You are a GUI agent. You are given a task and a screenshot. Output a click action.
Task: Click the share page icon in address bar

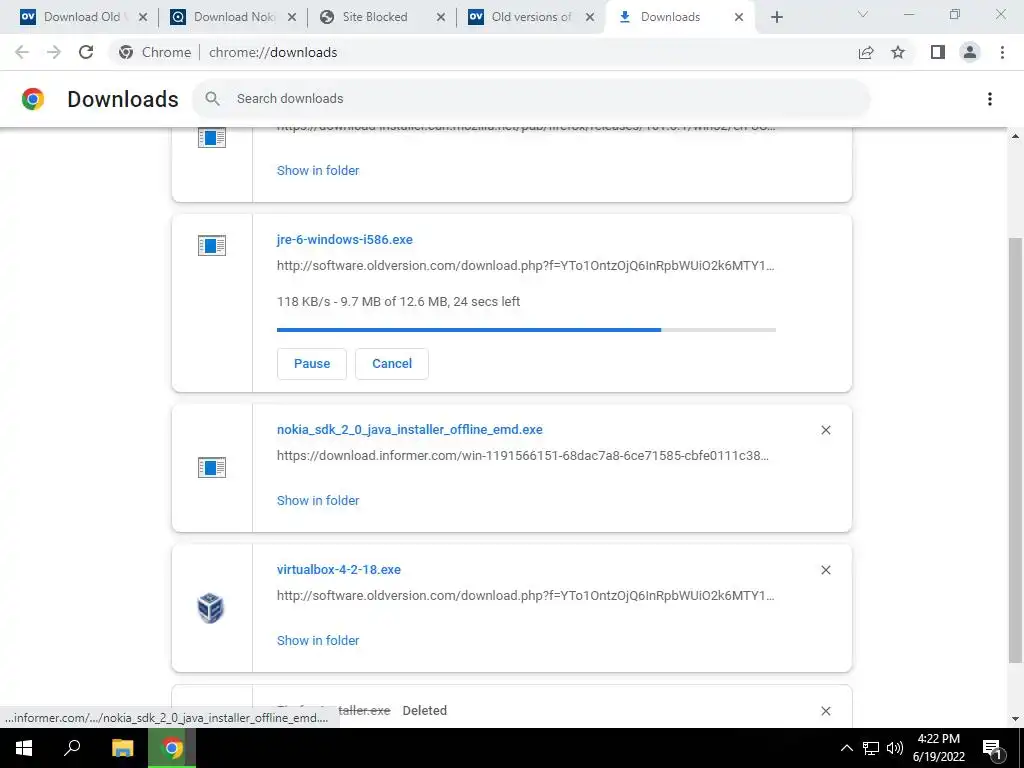coord(866,52)
